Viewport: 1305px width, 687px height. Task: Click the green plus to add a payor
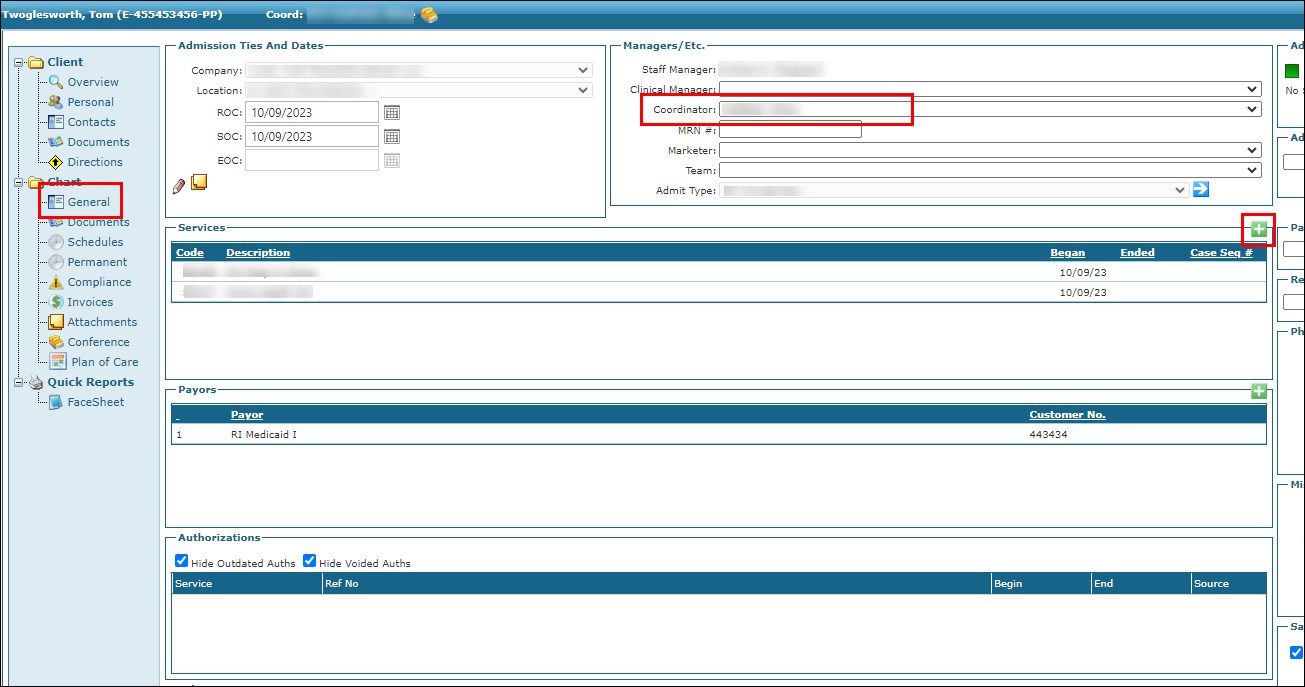point(1258,391)
